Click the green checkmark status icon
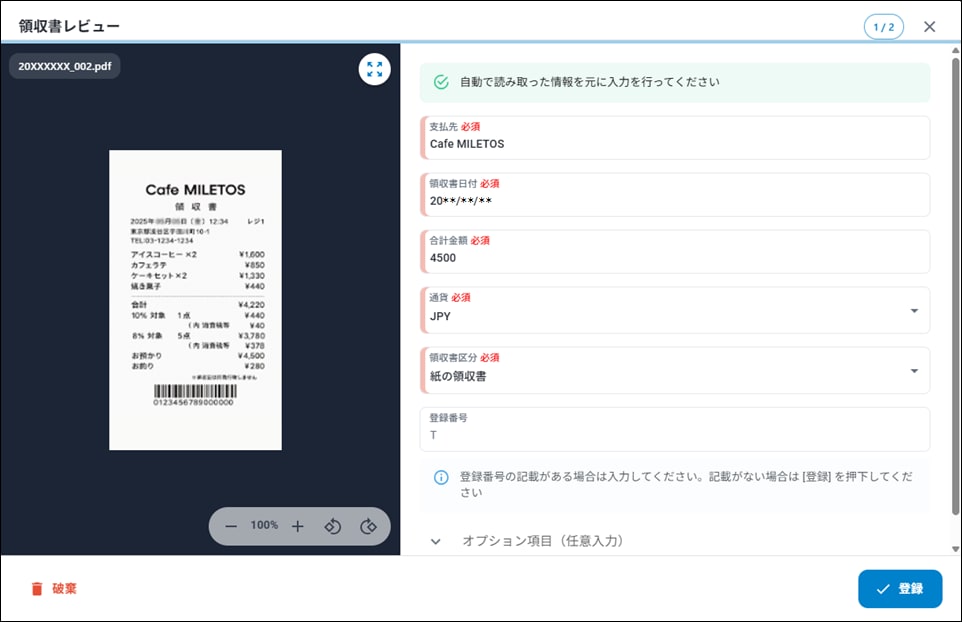962x622 pixels. (441, 83)
